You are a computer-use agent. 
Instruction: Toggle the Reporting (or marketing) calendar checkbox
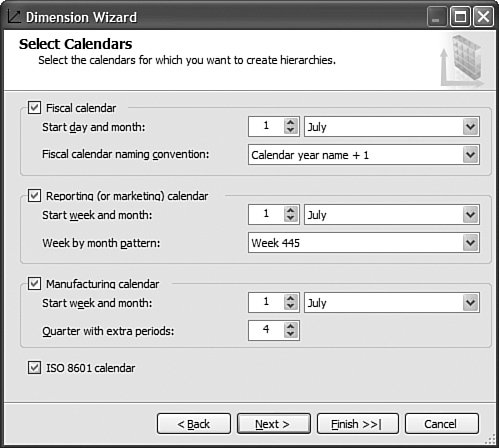click(x=34, y=196)
